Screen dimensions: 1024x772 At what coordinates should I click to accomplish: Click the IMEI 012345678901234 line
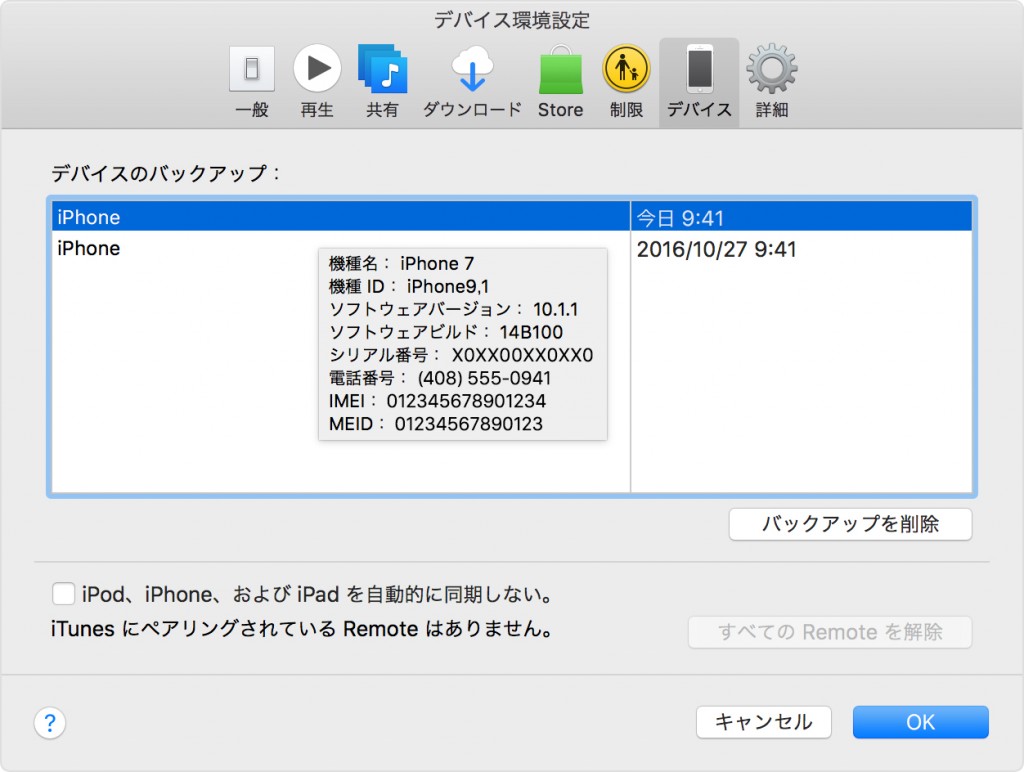click(438, 400)
